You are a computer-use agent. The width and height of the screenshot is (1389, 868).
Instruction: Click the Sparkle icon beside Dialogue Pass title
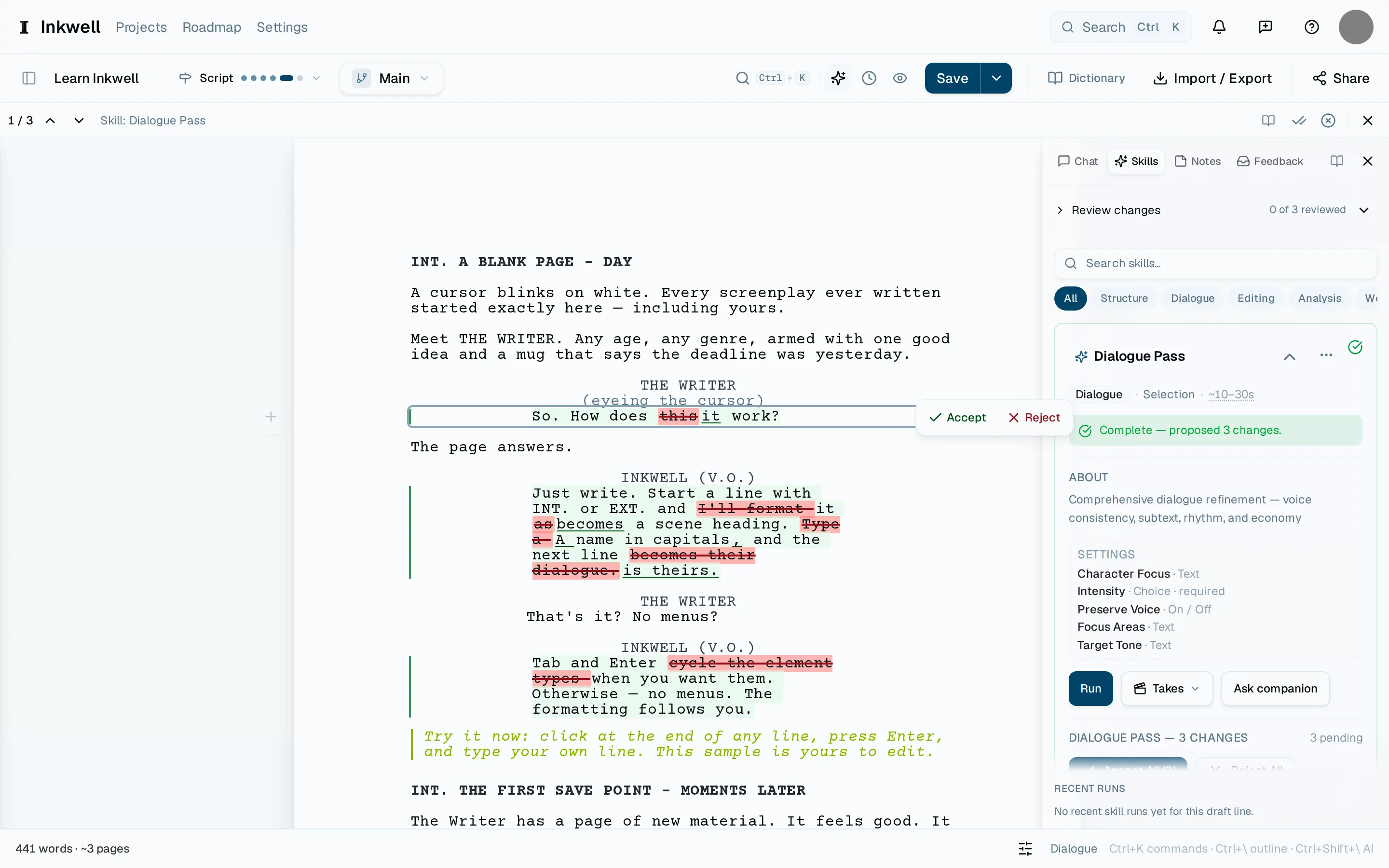[x=1081, y=356]
